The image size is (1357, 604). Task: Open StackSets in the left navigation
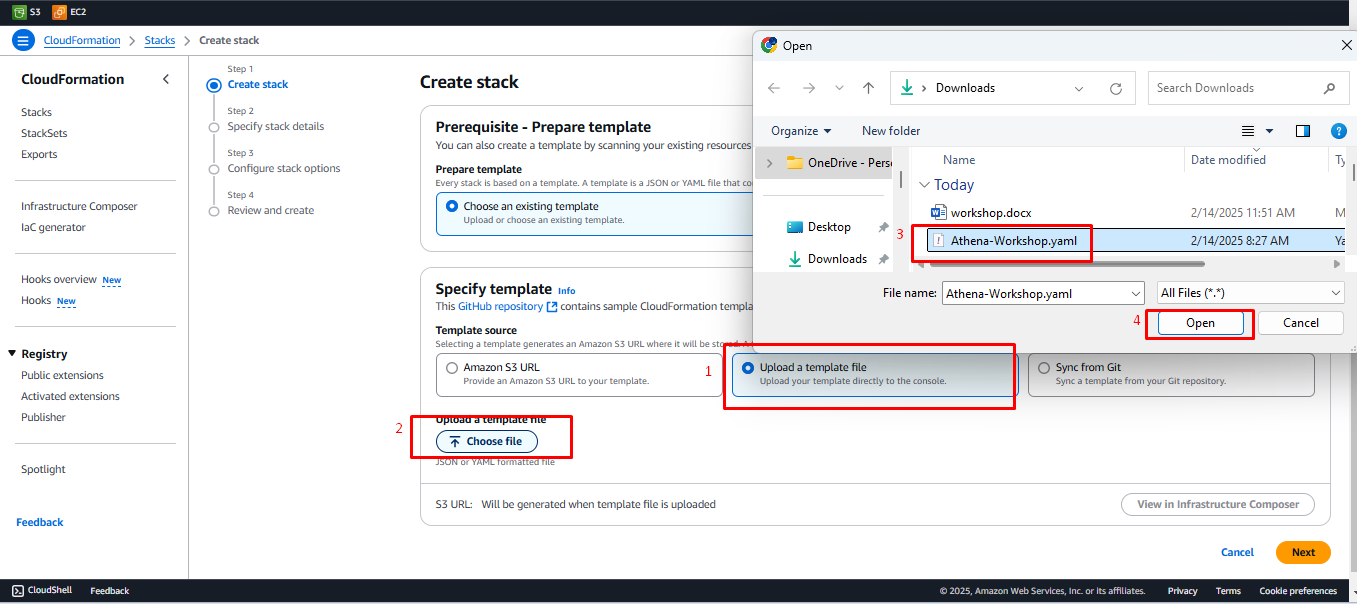pos(44,133)
